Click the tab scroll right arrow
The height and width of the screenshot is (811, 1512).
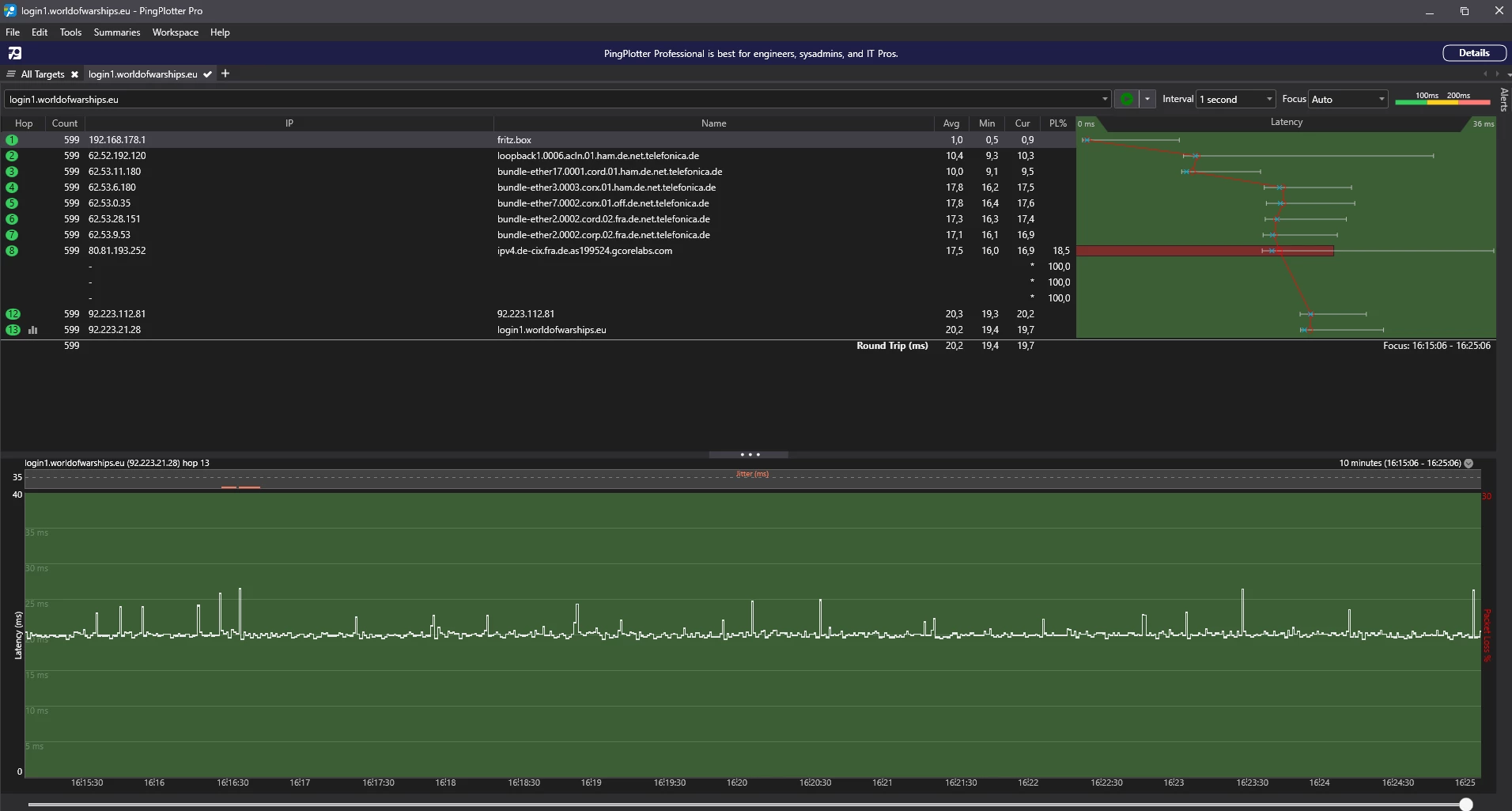[1497, 74]
